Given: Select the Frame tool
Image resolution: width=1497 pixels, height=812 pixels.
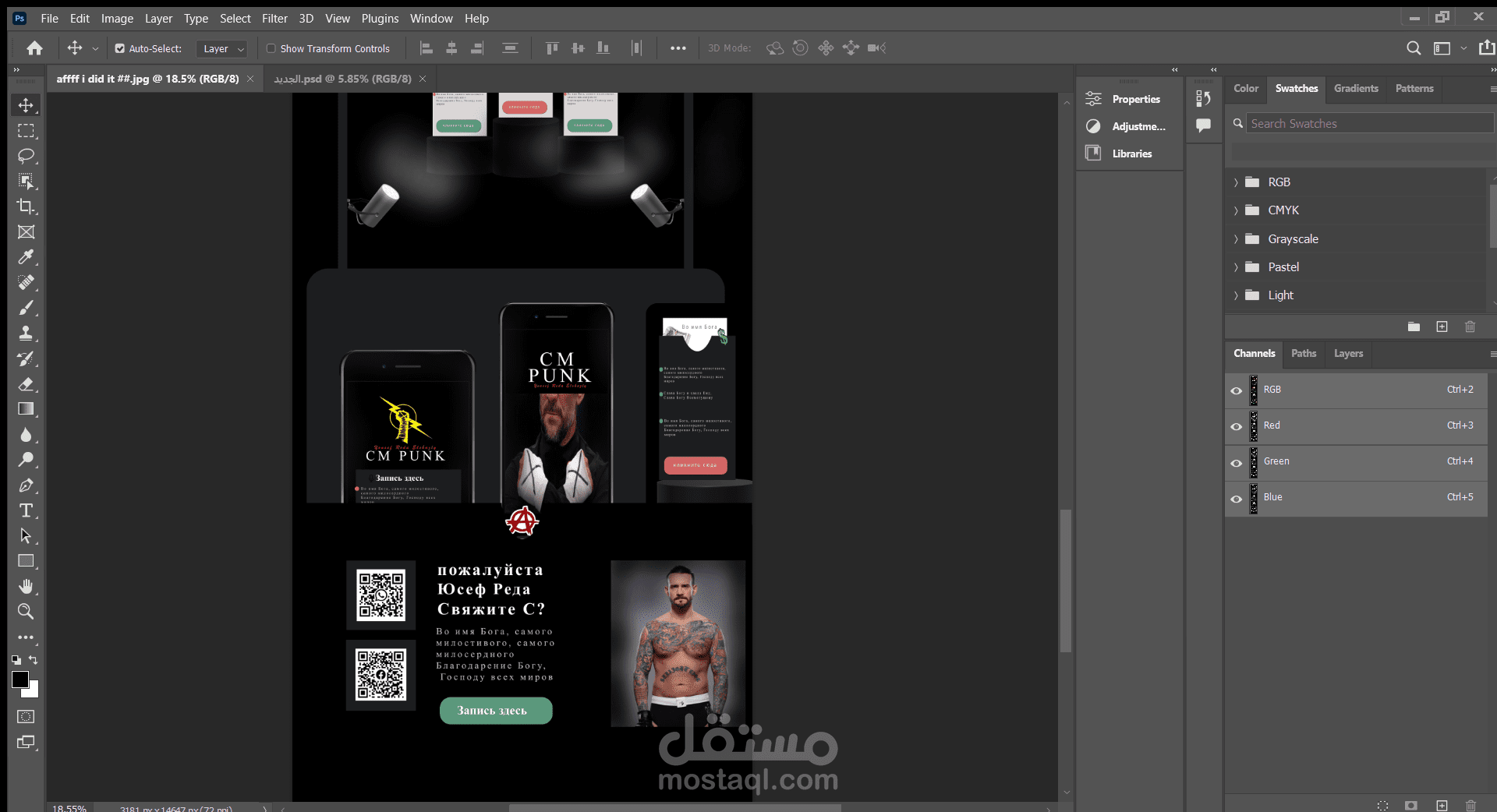Looking at the screenshot, I should [x=26, y=232].
